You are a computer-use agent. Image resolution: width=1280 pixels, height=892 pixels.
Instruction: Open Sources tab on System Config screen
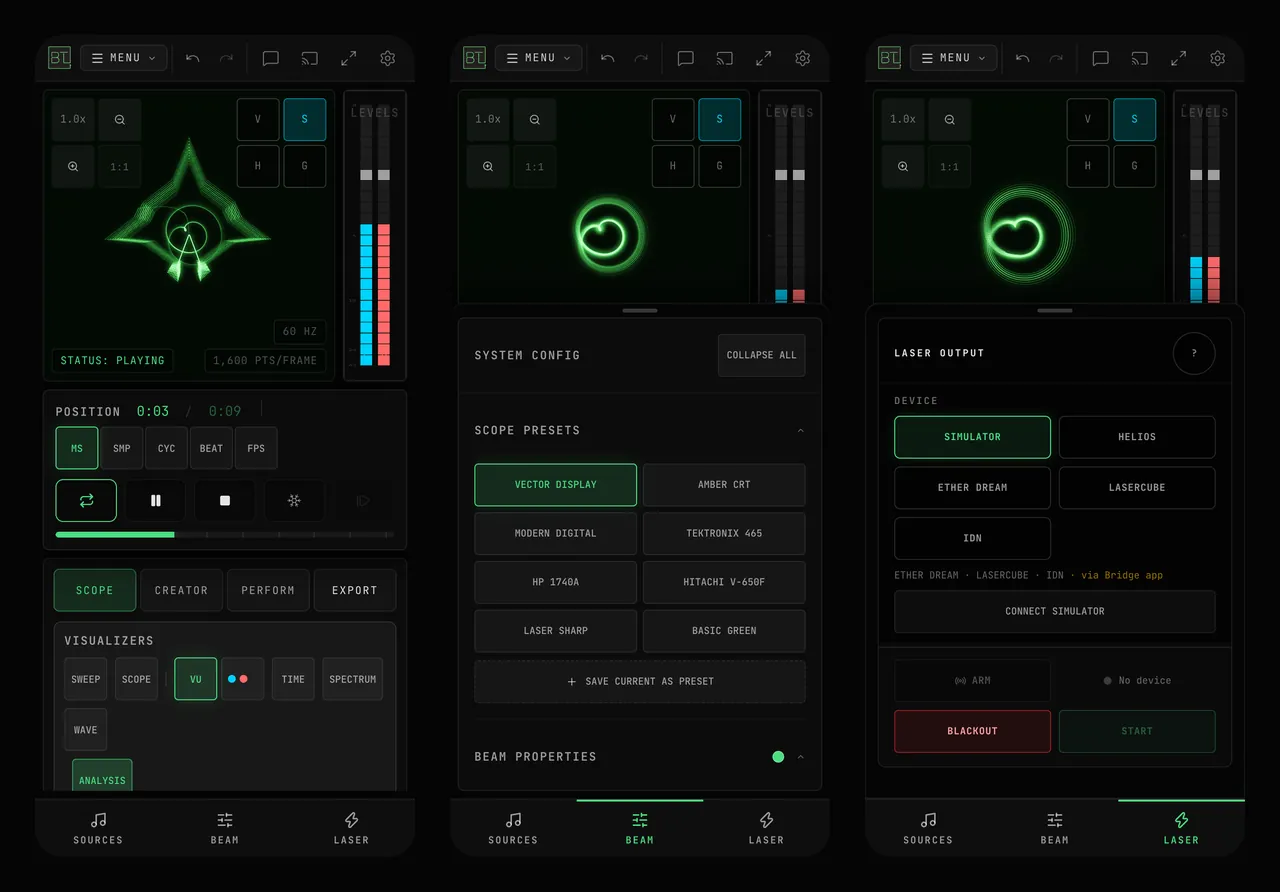pyautogui.click(x=513, y=828)
